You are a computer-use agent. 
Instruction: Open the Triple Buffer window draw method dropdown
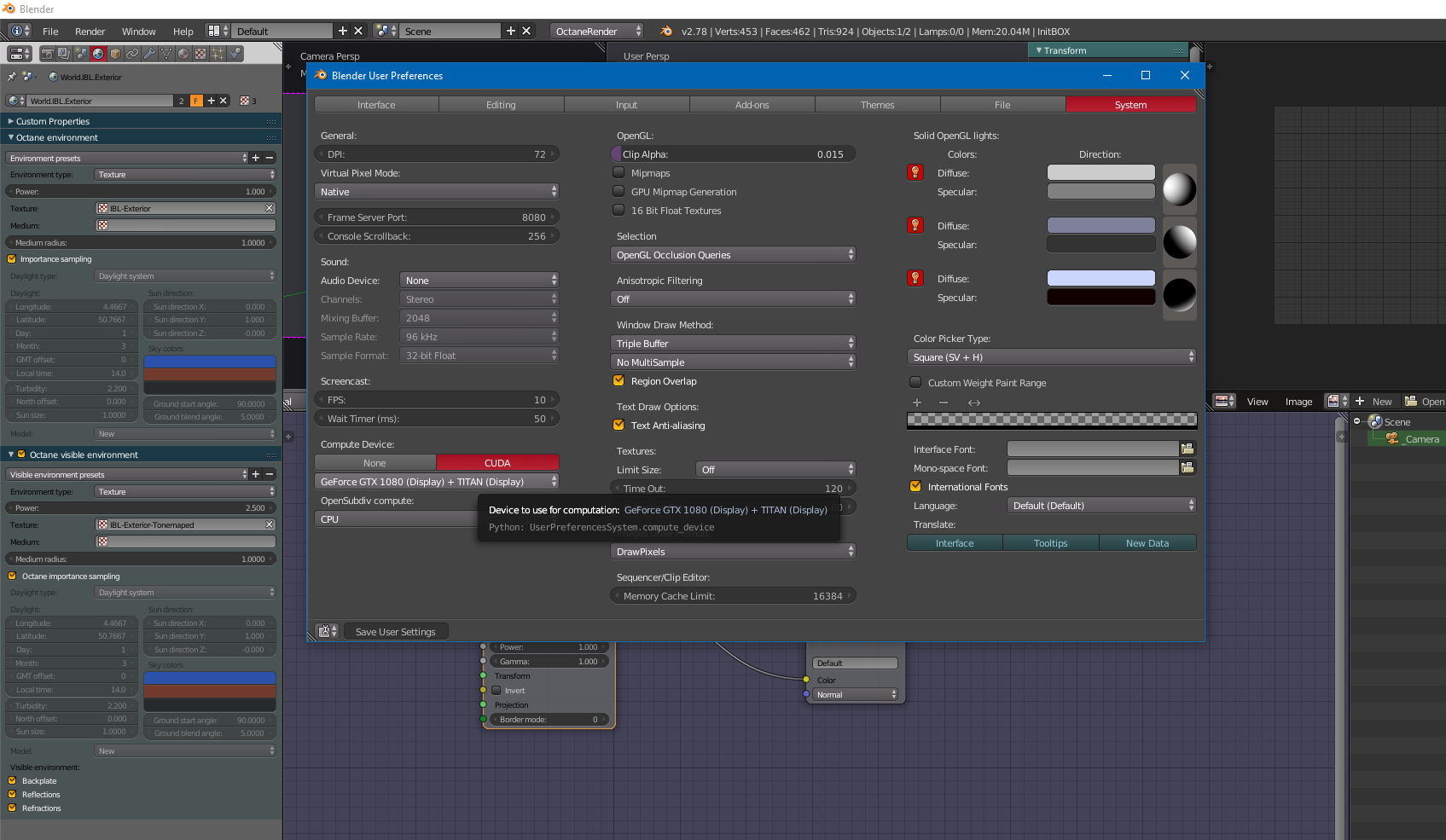pos(734,344)
